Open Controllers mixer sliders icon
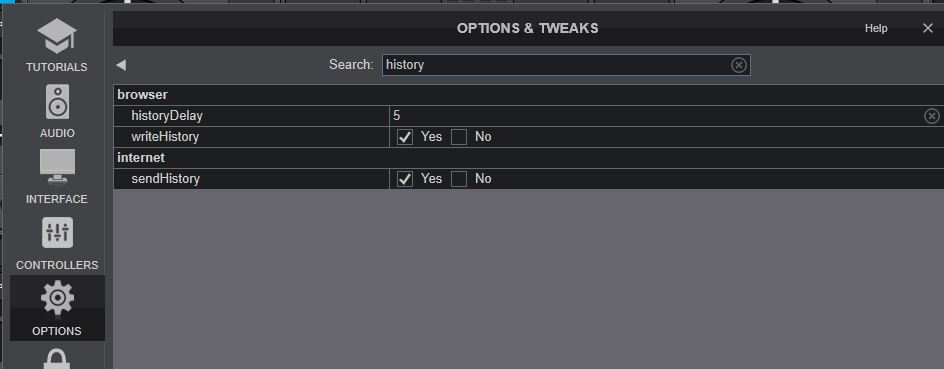This screenshot has width=944, height=369. 57,232
